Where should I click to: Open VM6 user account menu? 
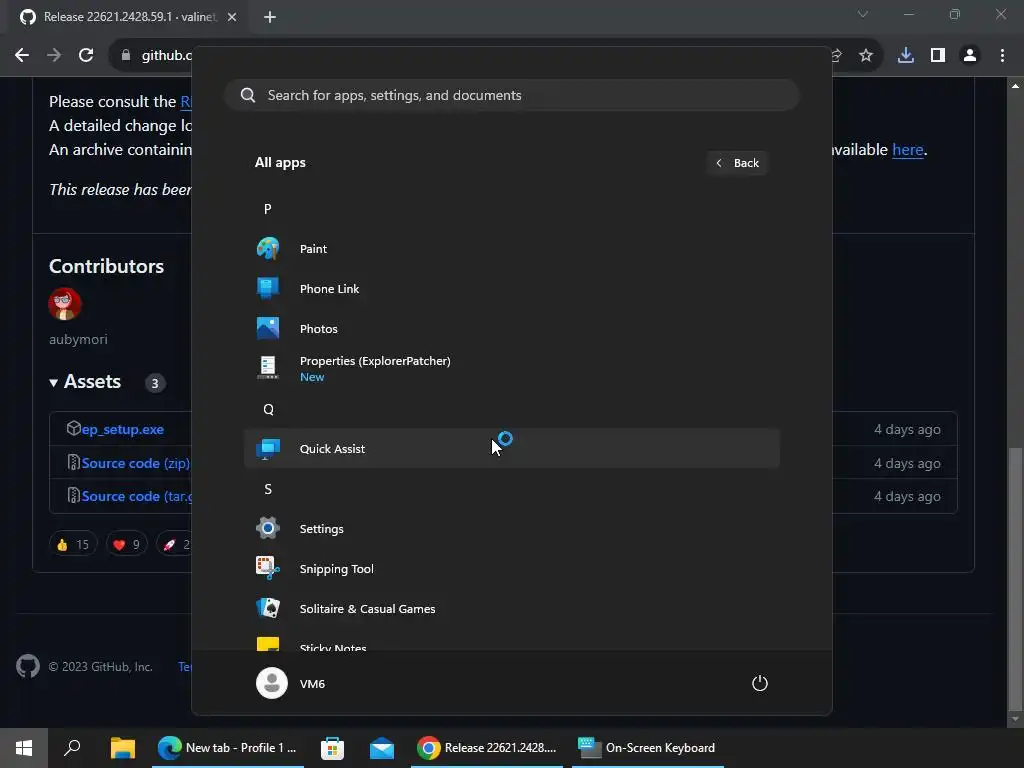click(291, 683)
